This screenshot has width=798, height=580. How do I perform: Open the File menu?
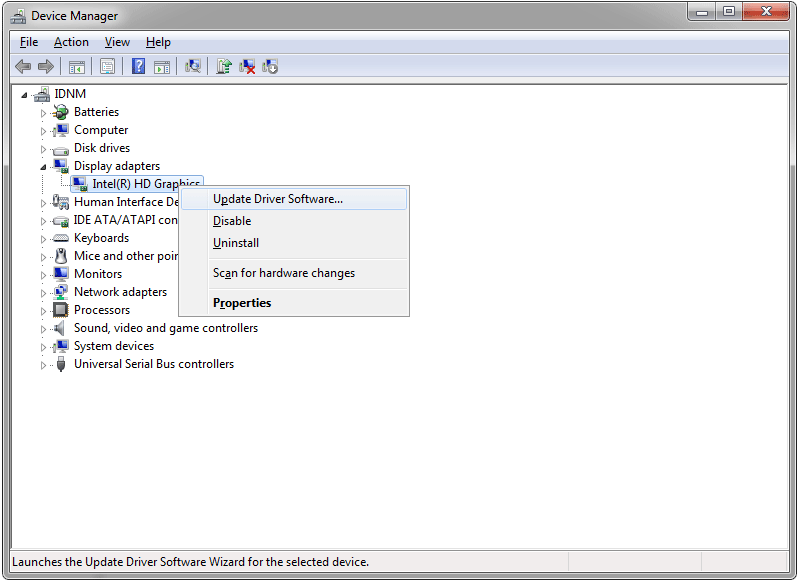pos(29,42)
